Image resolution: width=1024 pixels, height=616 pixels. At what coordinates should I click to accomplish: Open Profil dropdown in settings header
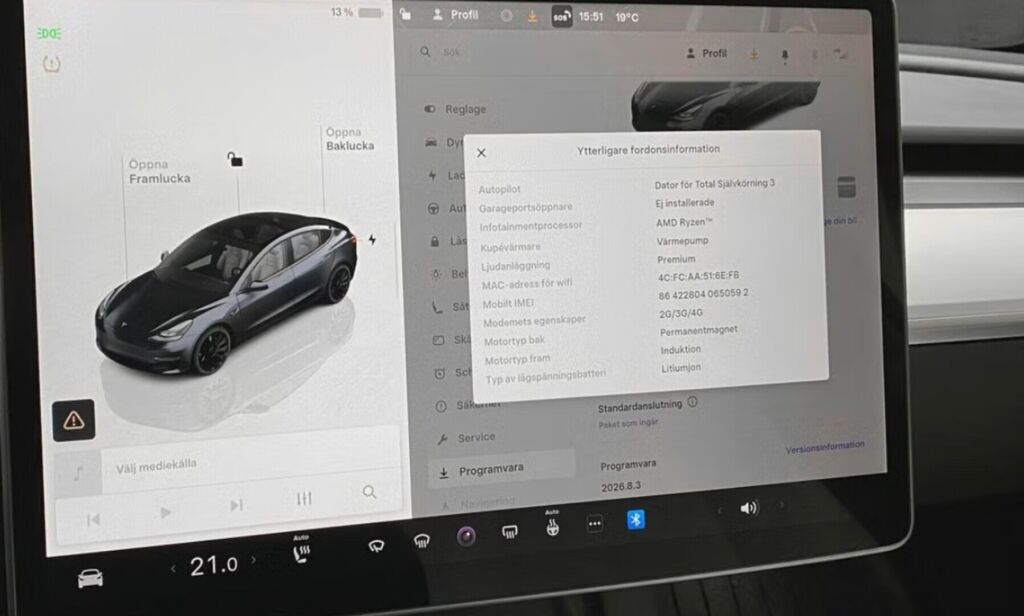click(707, 54)
